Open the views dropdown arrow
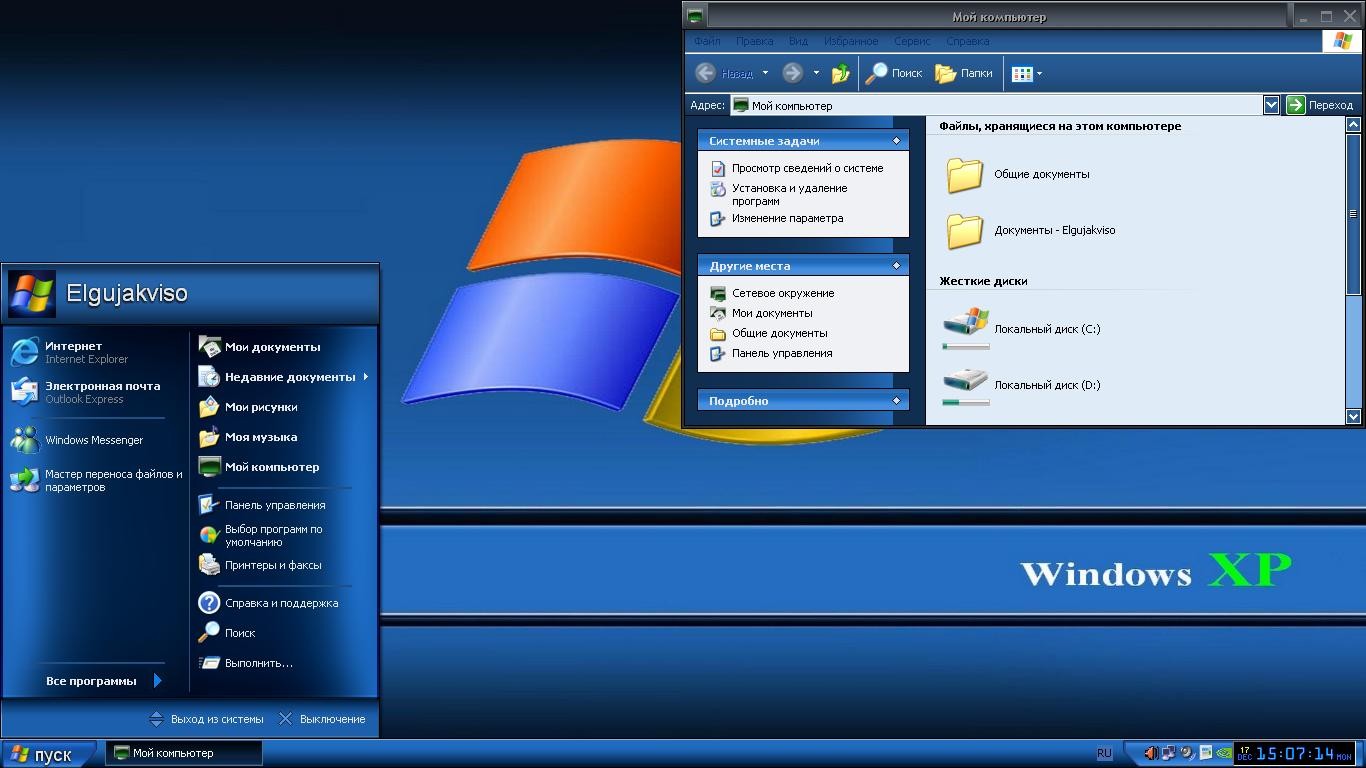The height and width of the screenshot is (768, 1366). coord(1040,73)
